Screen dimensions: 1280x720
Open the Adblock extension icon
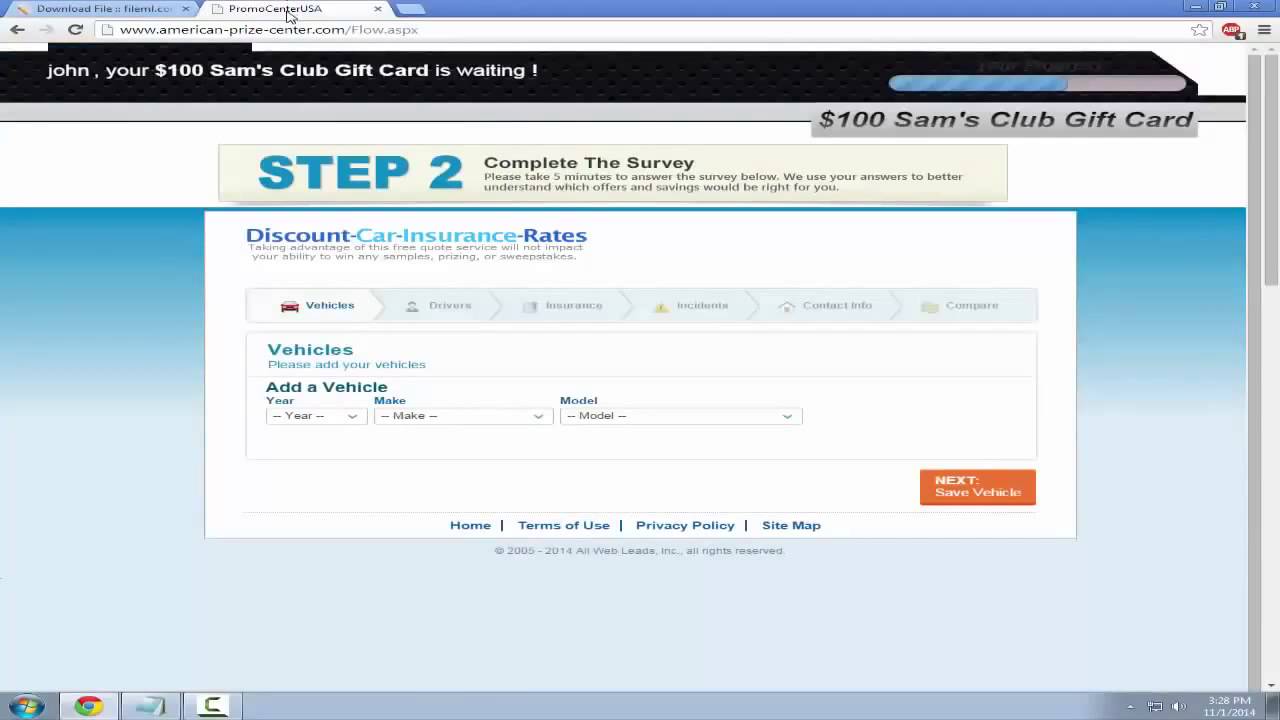point(1231,30)
